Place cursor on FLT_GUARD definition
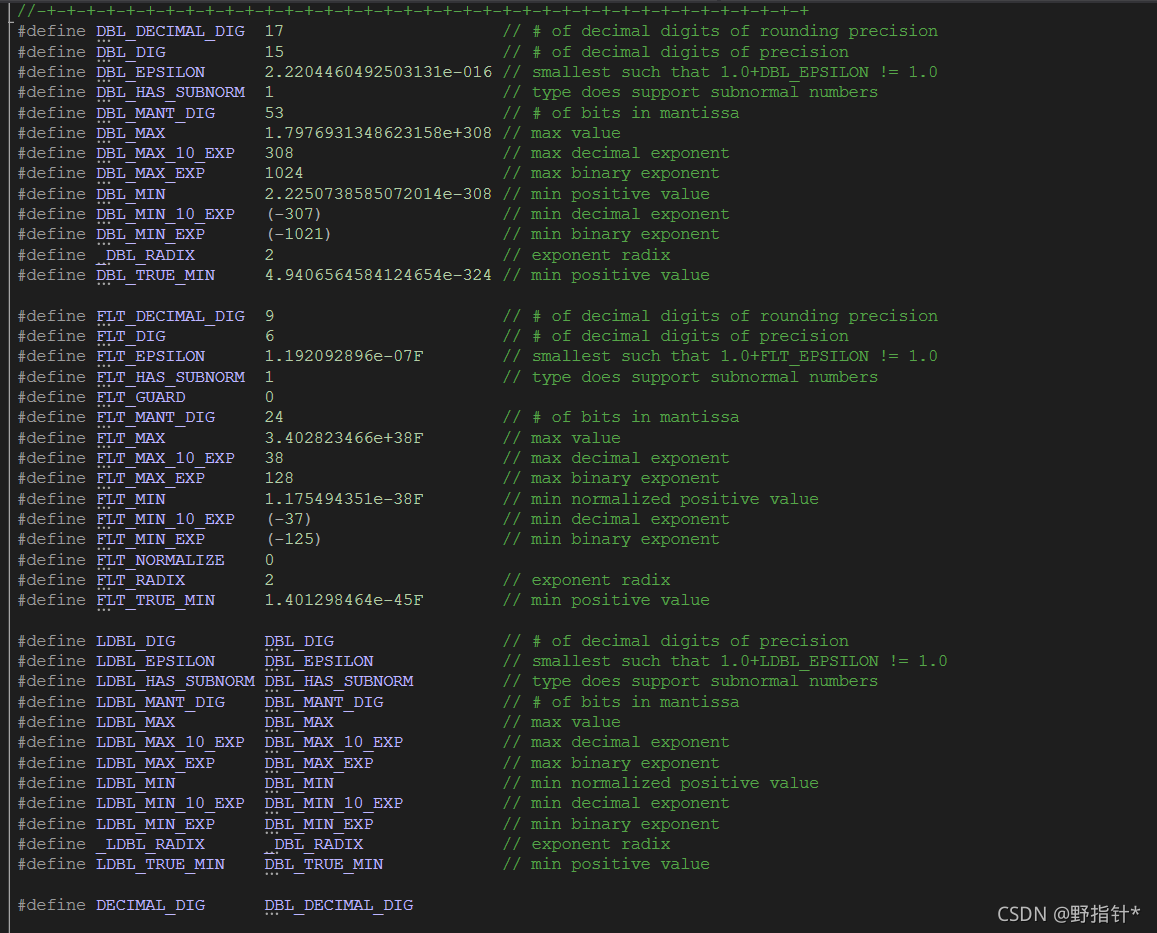Screen dimensions: 1157x933 tap(141, 396)
